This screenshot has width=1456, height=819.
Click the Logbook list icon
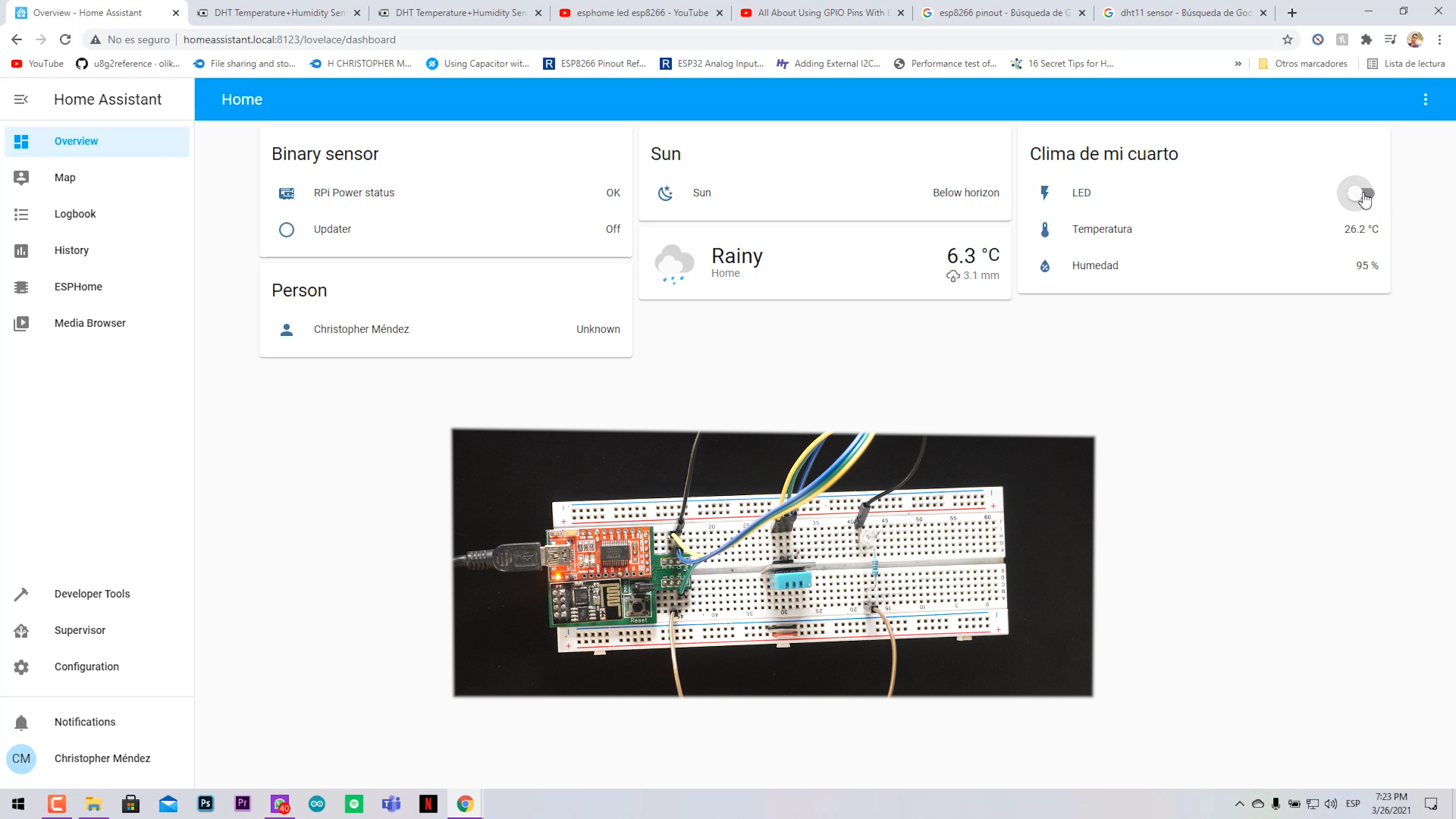pos(21,214)
